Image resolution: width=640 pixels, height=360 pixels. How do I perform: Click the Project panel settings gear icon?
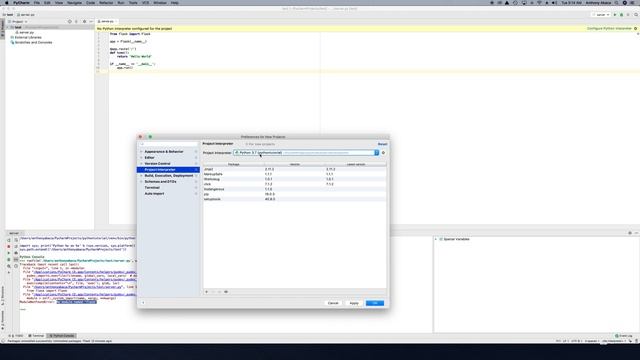pyautogui.click(x=84, y=22)
